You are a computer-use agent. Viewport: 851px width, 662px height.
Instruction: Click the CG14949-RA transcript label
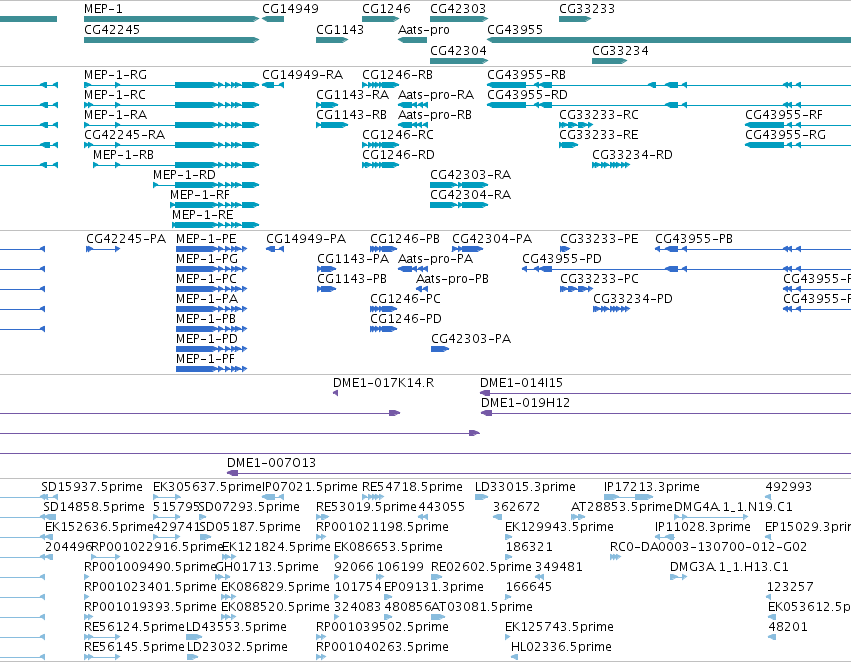pos(303,74)
